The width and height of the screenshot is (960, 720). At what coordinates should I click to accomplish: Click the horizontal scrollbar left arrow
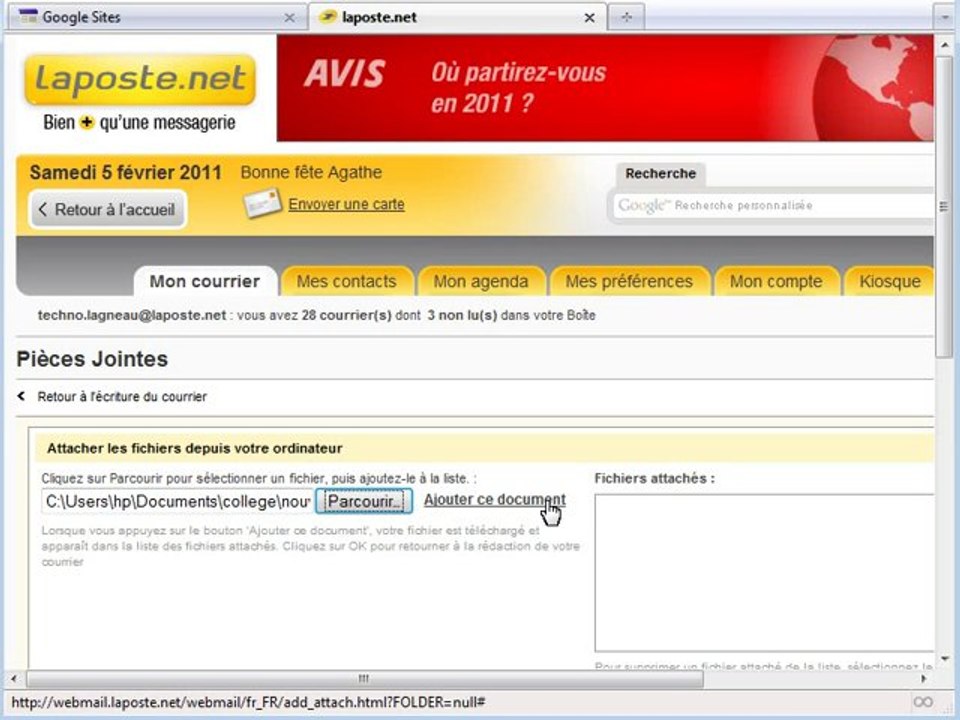coord(14,678)
